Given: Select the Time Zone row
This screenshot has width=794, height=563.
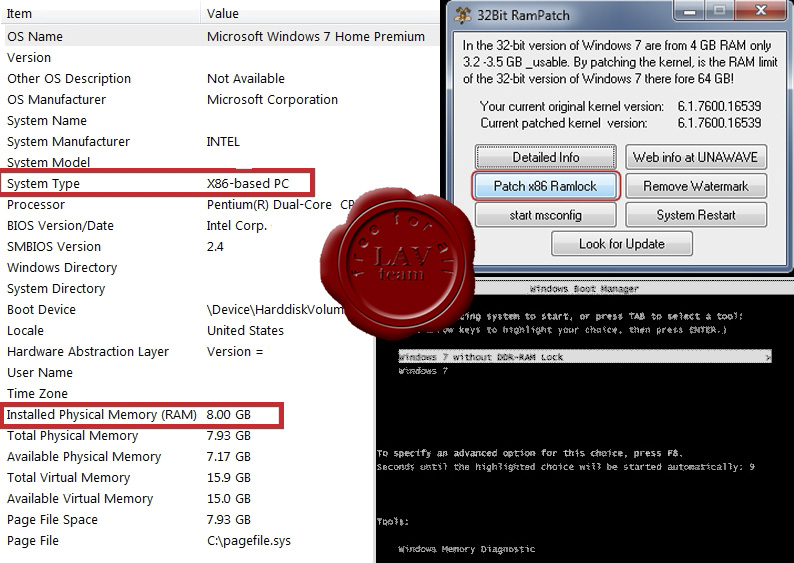Looking at the screenshot, I should (187, 393).
